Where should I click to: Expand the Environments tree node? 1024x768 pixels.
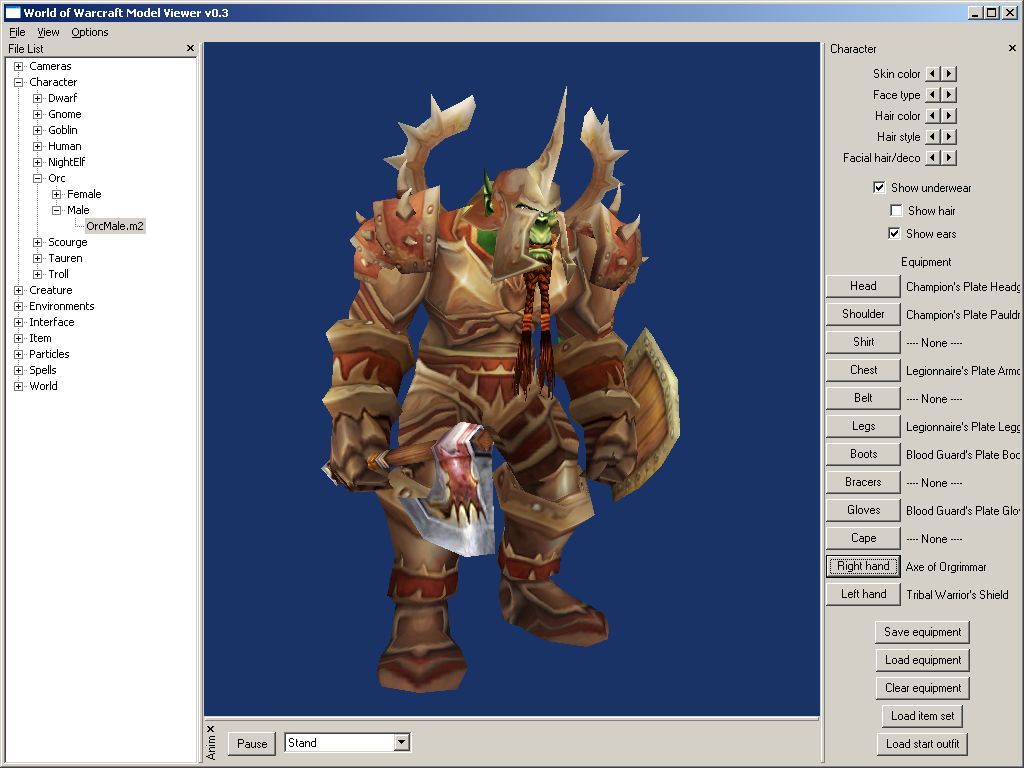(x=19, y=306)
